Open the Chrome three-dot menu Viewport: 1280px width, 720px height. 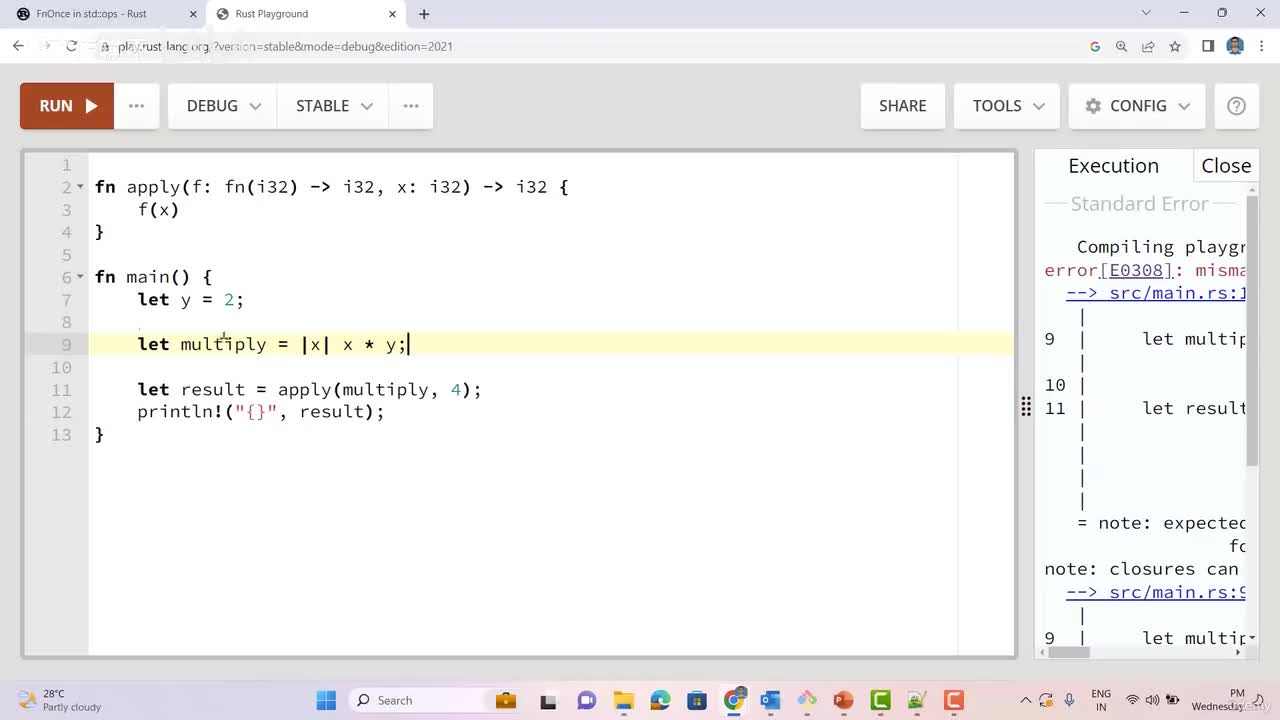pyautogui.click(x=1262, y=46)
